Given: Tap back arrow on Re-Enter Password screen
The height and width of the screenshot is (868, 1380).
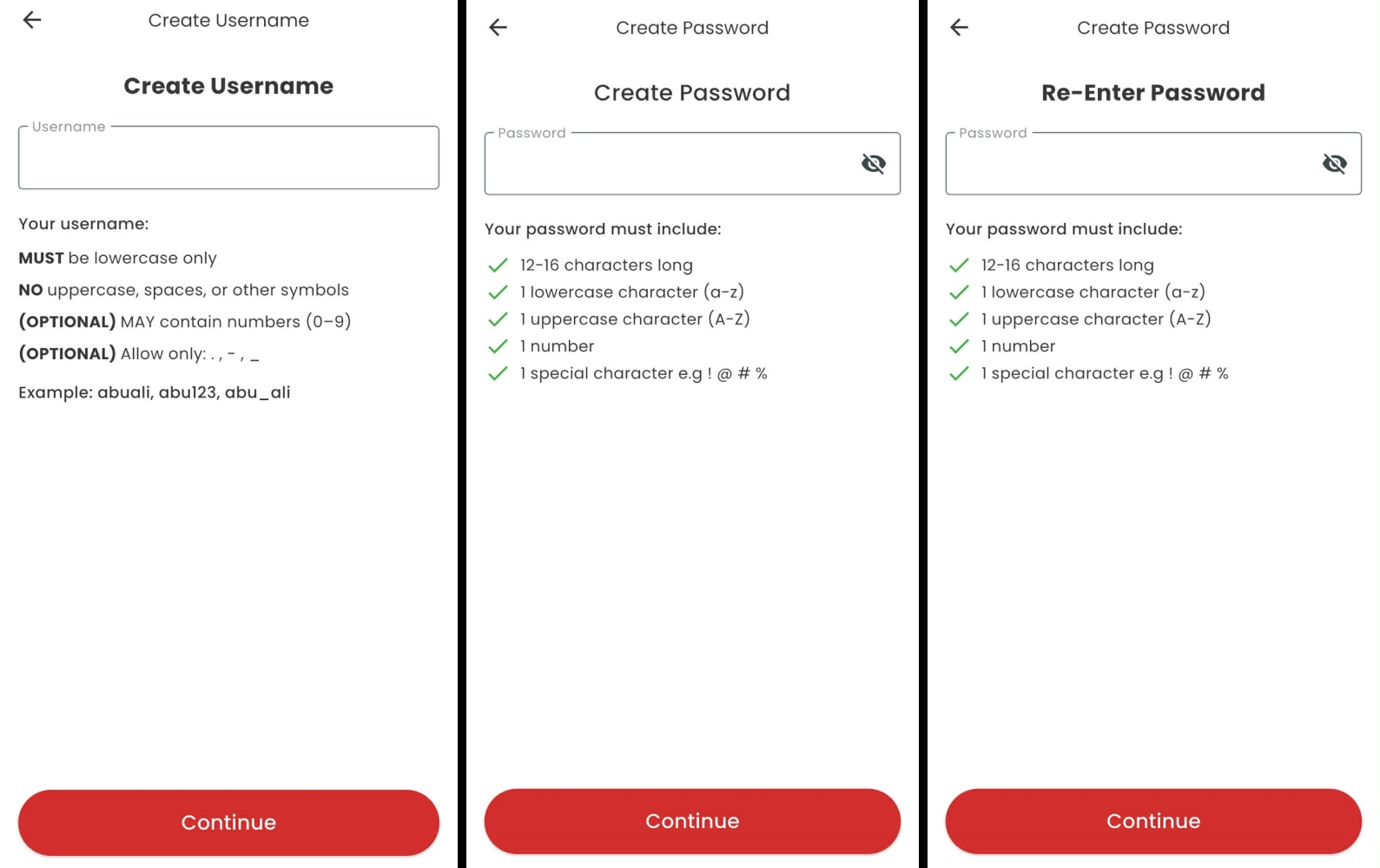Looking at the screenshot, I should pos(959,28).
